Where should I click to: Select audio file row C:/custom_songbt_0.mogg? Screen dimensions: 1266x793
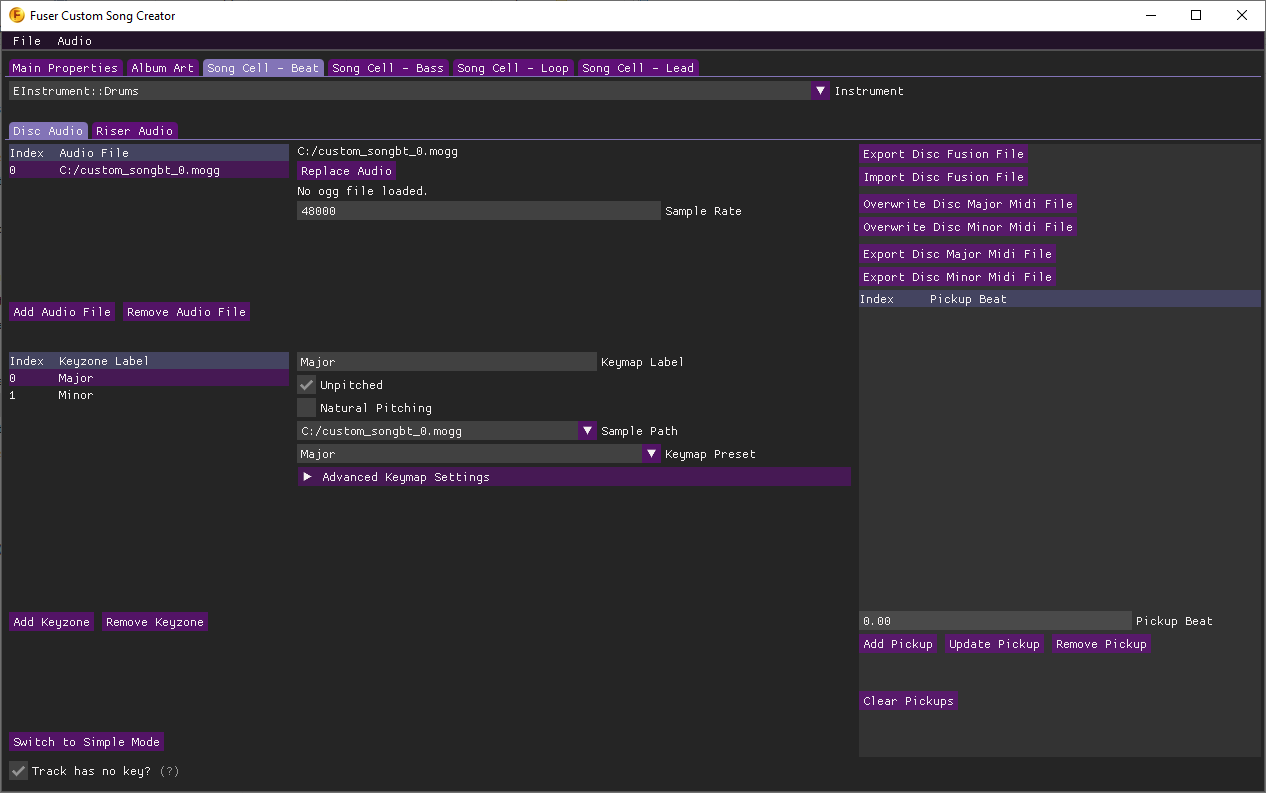tap(149, 171)
